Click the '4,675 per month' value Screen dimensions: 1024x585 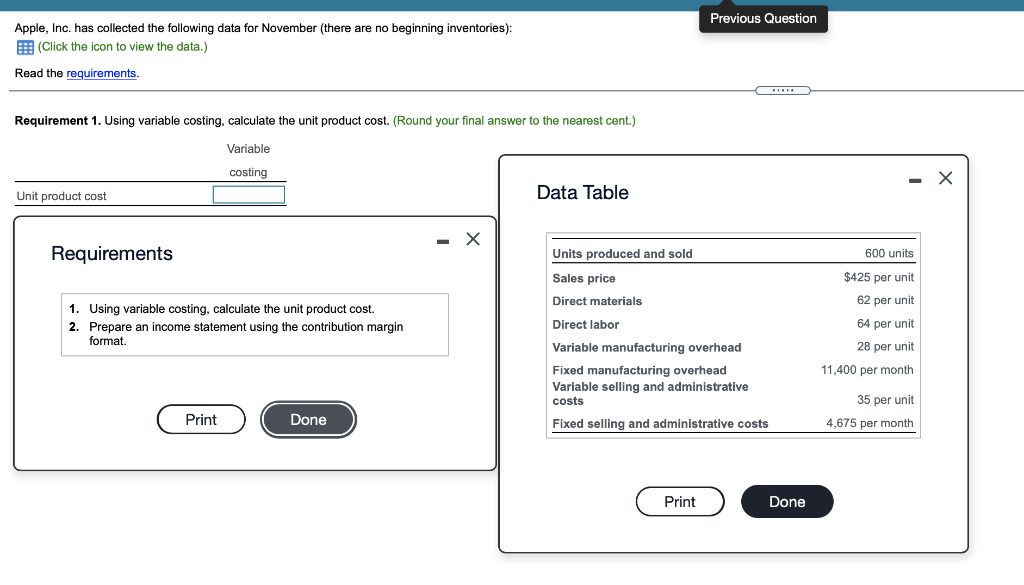869,423
